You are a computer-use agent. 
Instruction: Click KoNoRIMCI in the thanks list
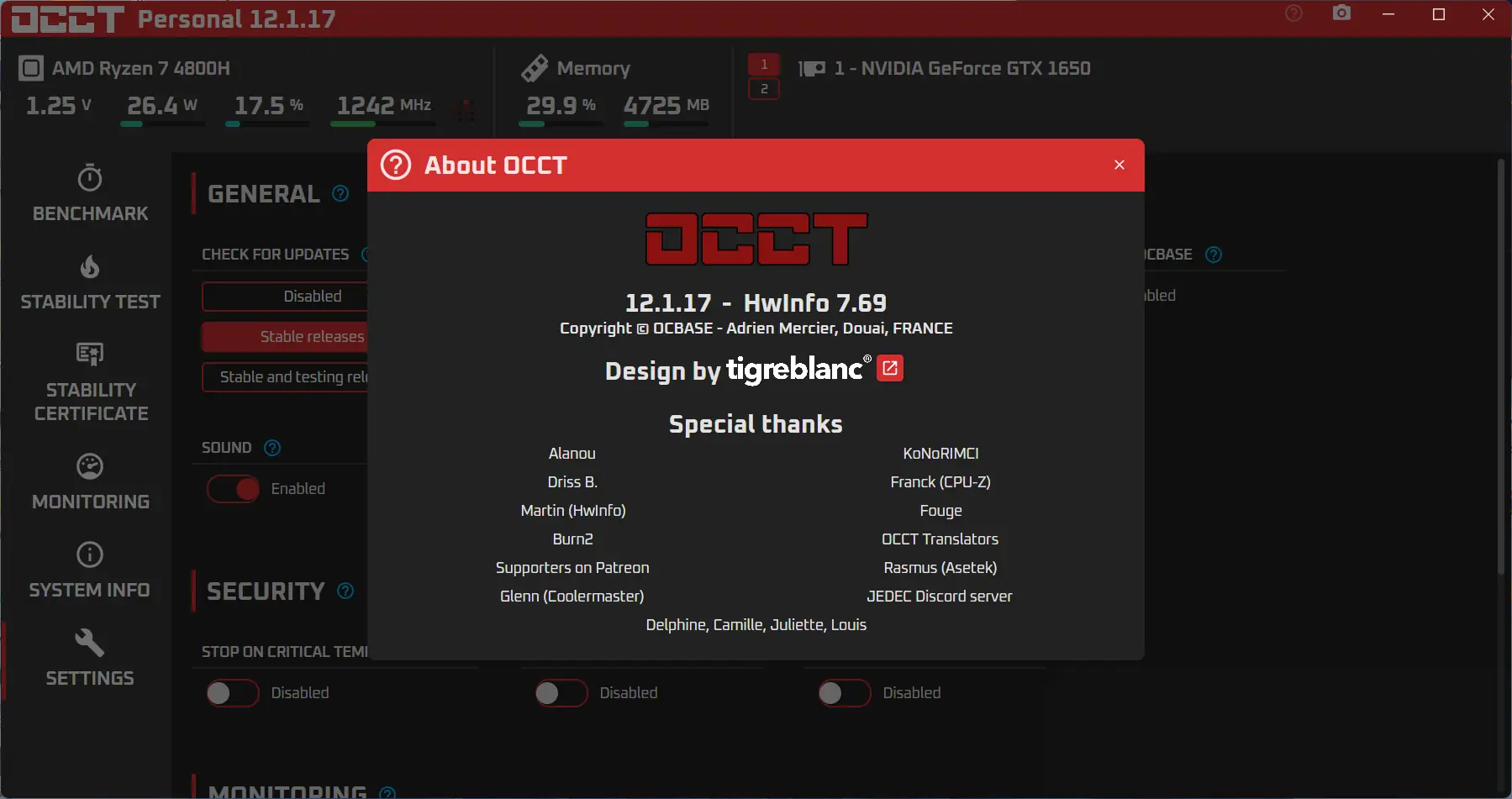[x=940, y=454]
